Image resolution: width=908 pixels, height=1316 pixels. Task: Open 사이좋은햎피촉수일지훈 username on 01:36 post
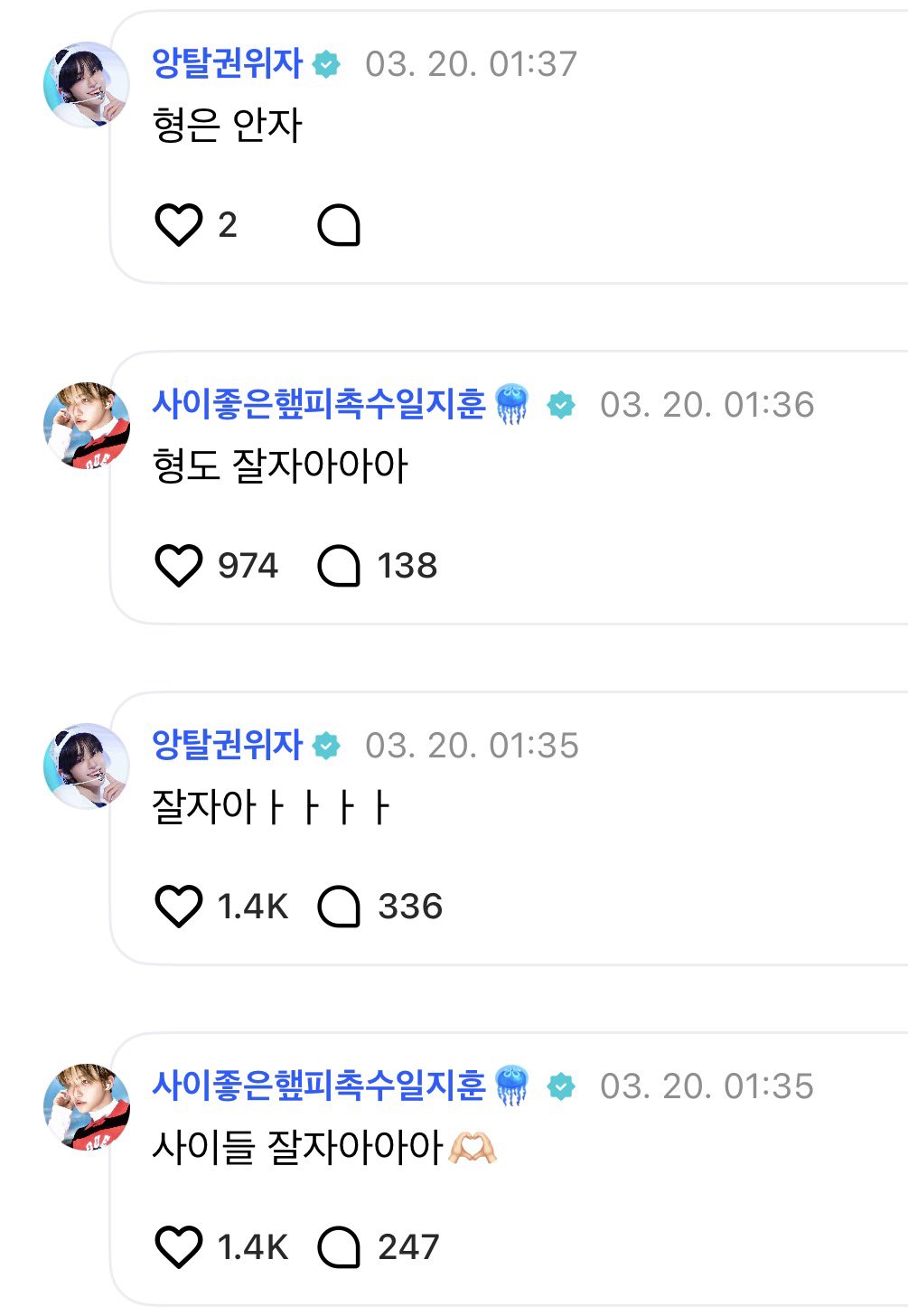pos(319,404)
